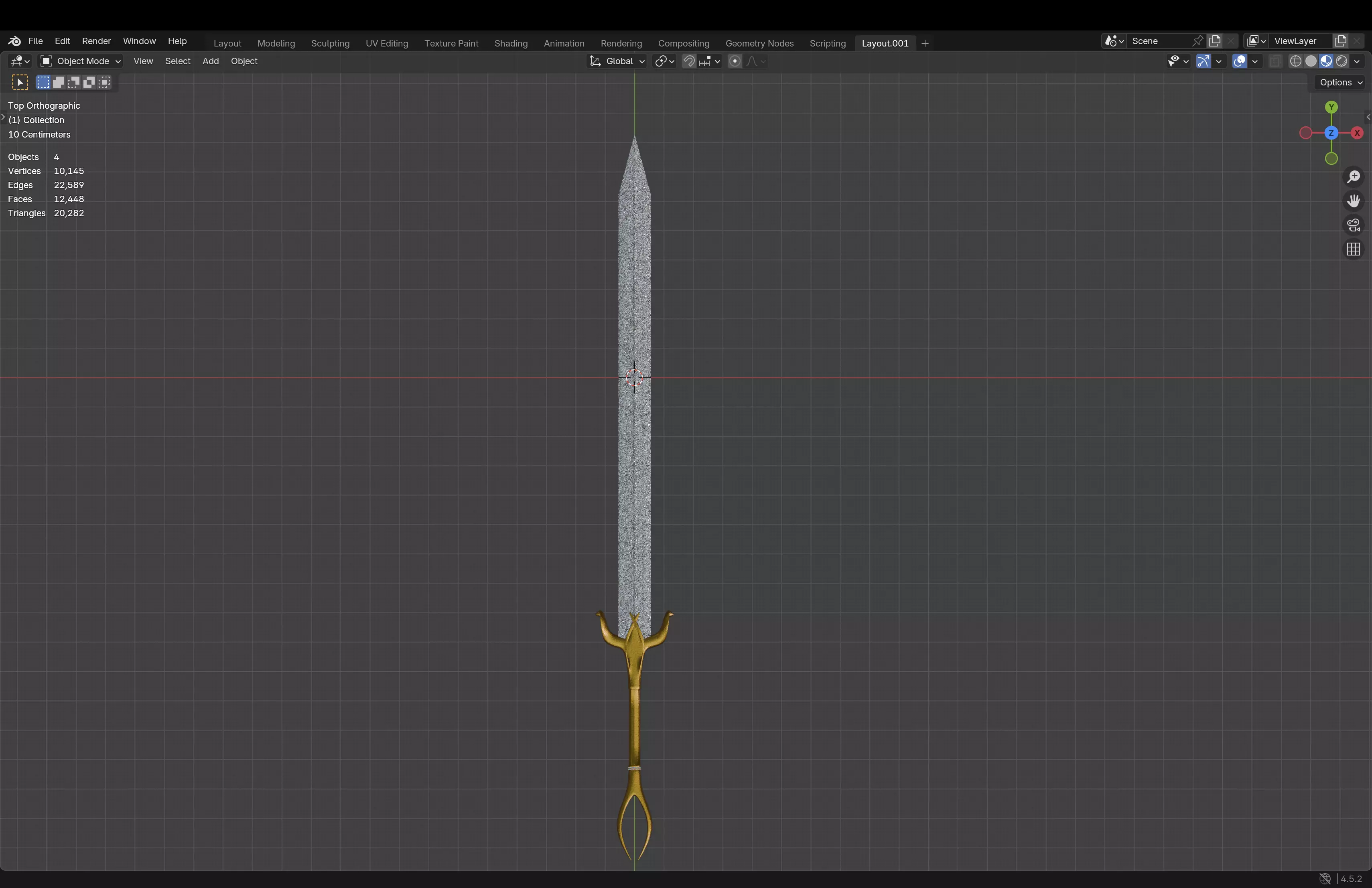Switch to wireframe shading
Viewport: 1372px width, 888px height.
(x=1295, y=61)
